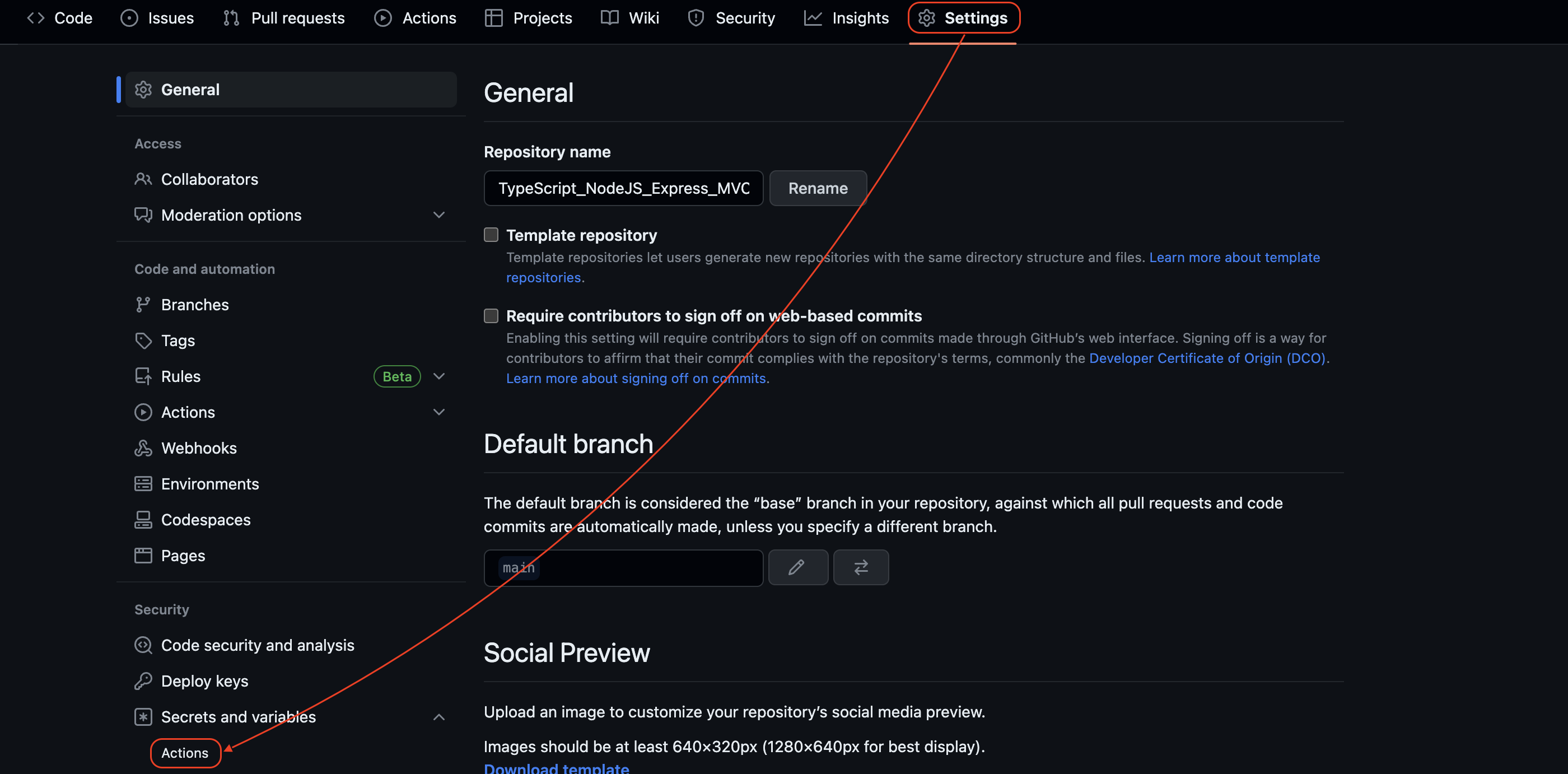The height and width of the screenshot is (774, 1568).
Task: Click the Branches git-branch icon
Action: (143, 305)
